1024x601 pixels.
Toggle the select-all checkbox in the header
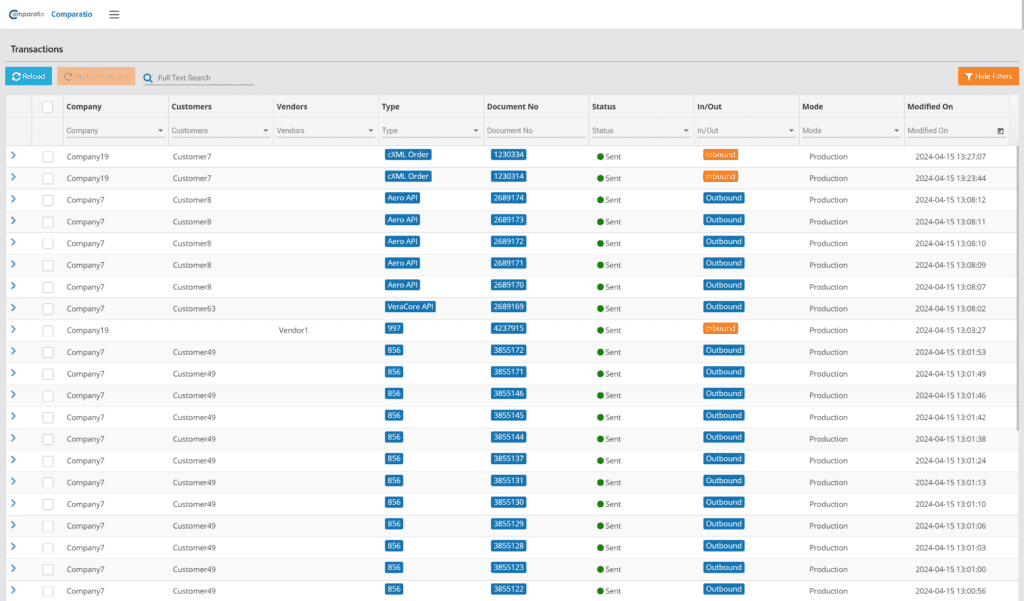(x=48, y=106)
